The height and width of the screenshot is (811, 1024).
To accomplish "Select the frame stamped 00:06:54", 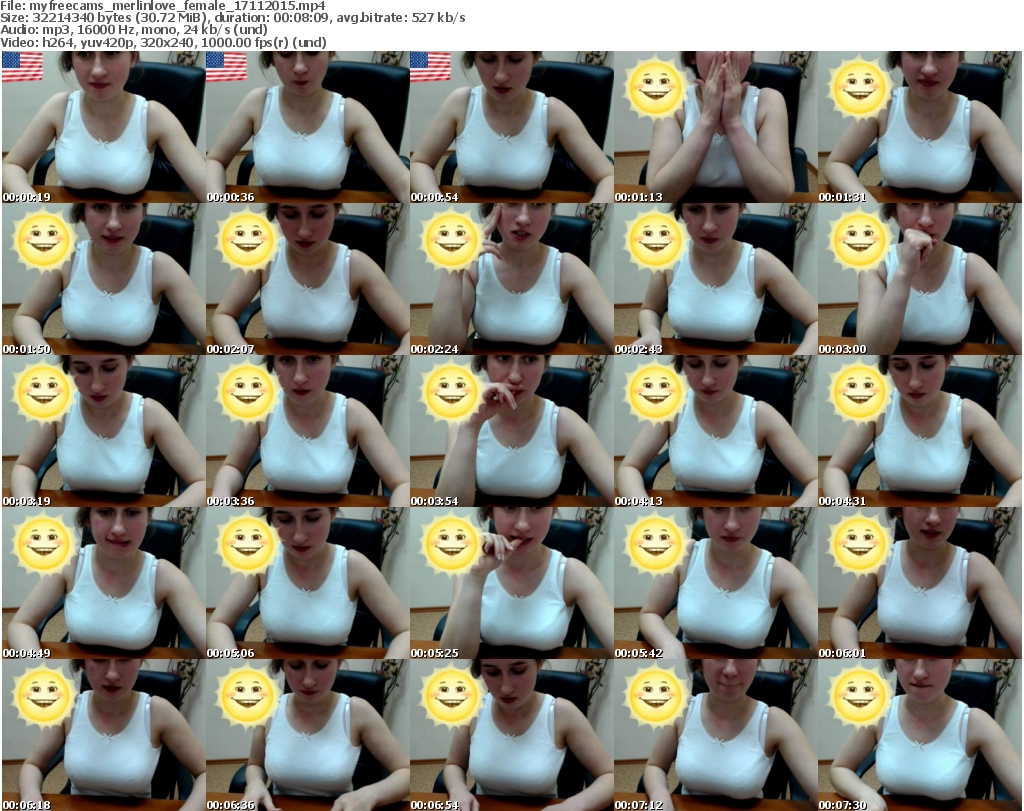I will pos(511,735).
